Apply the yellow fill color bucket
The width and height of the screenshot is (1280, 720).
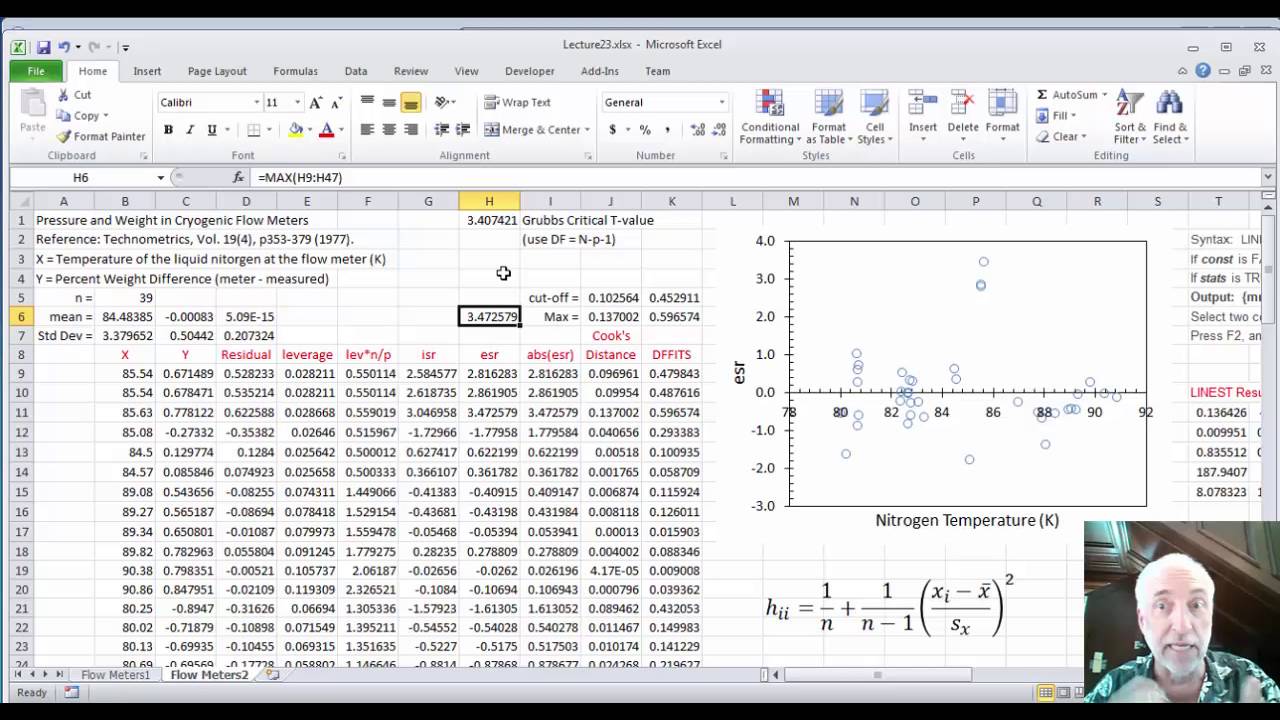click(295, 130)
